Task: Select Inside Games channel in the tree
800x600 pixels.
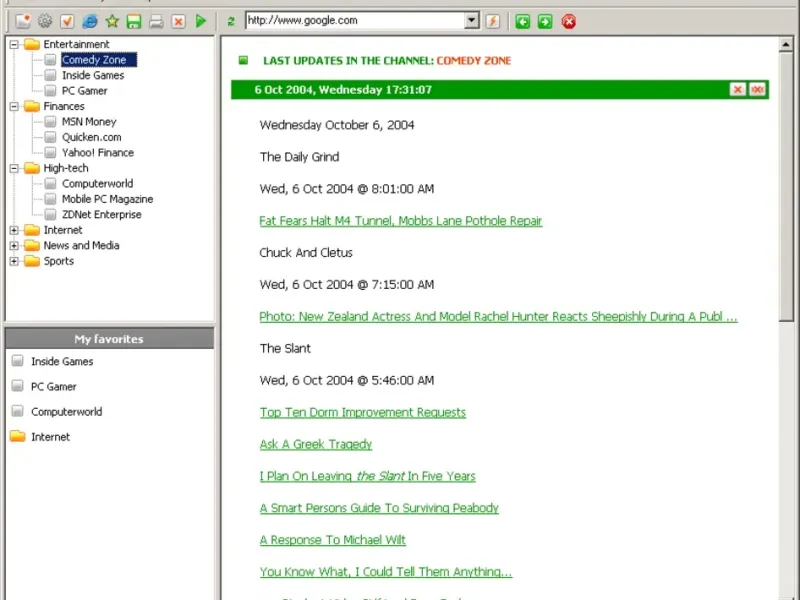Action: [x=93, y=75]
